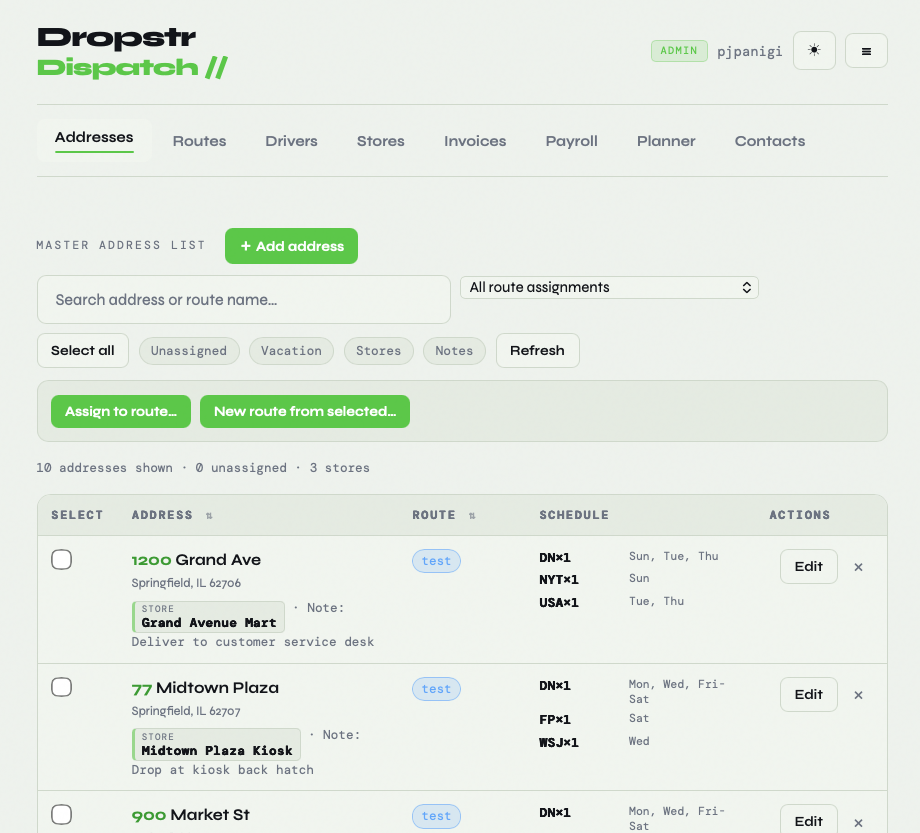Click the Dropstr Dispatch logo
920x833 pixels.
[132, 53]
